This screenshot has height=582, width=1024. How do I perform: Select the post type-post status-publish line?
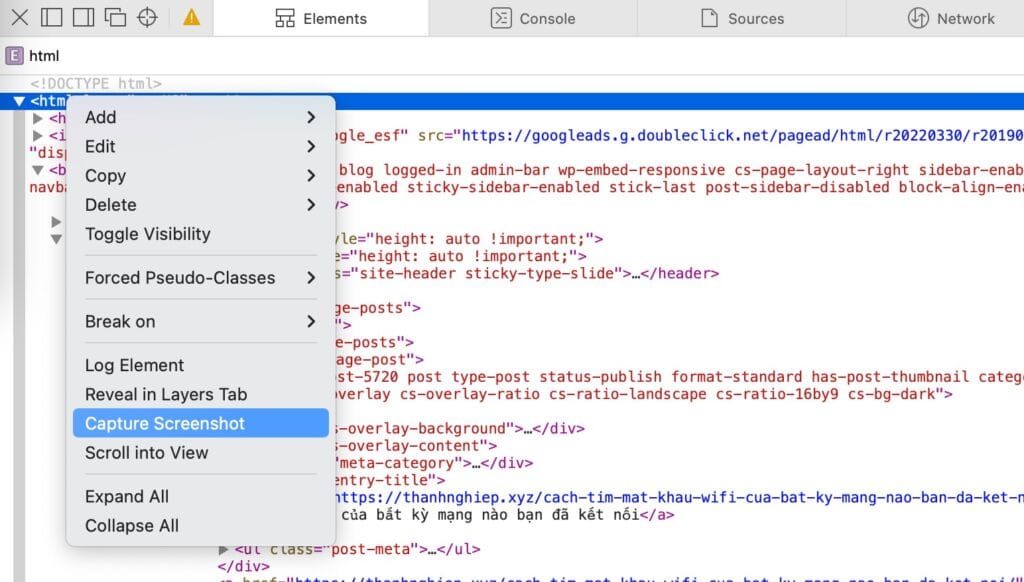pos(679,377)
